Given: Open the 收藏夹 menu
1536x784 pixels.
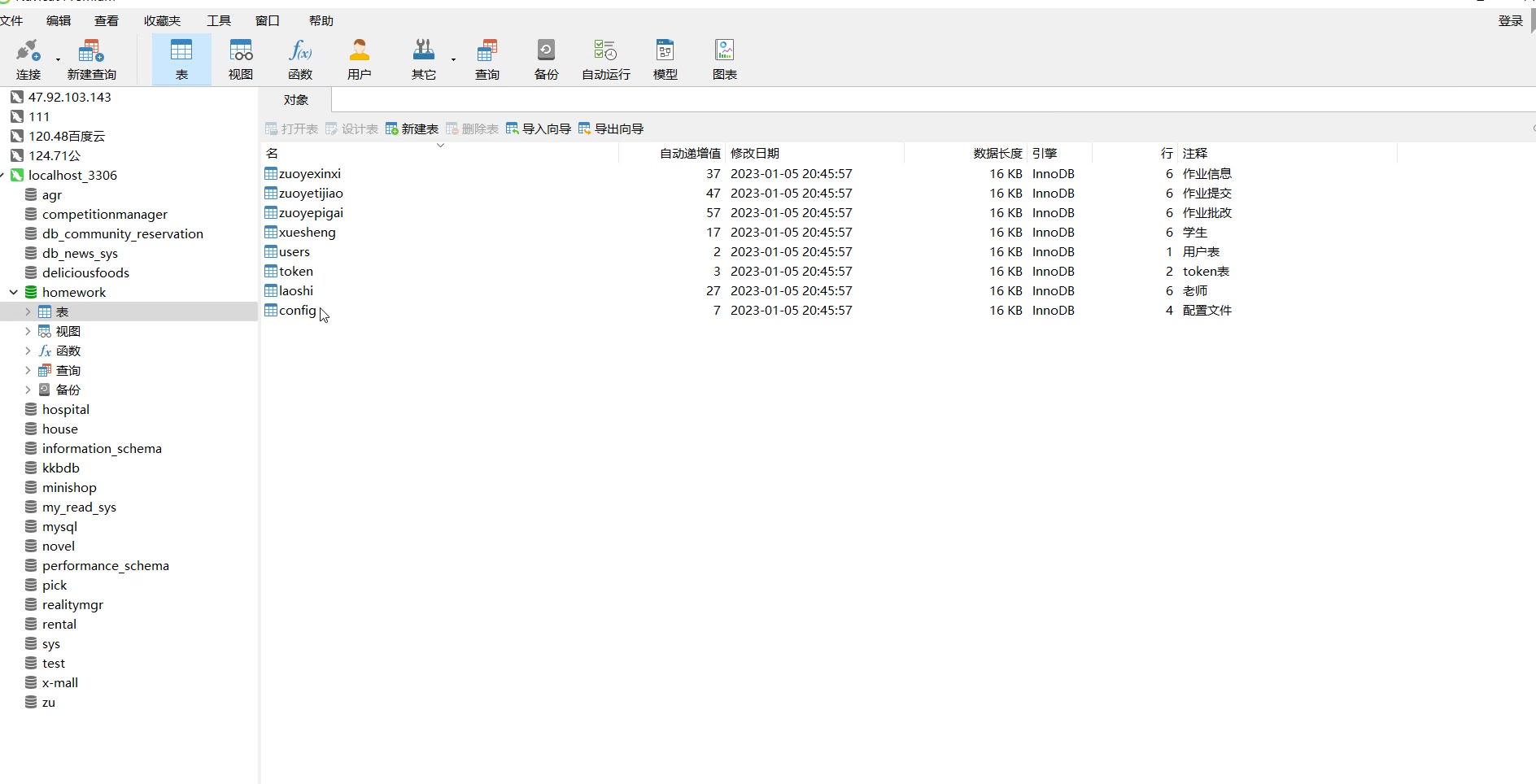Looking at the screenshot, I should (x=162, y=20).
